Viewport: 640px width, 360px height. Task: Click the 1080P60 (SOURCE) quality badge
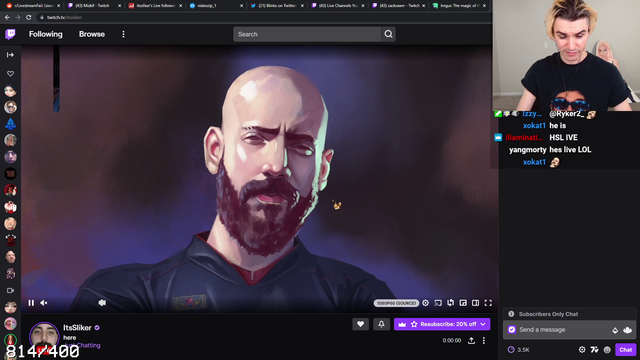[396, 303]
